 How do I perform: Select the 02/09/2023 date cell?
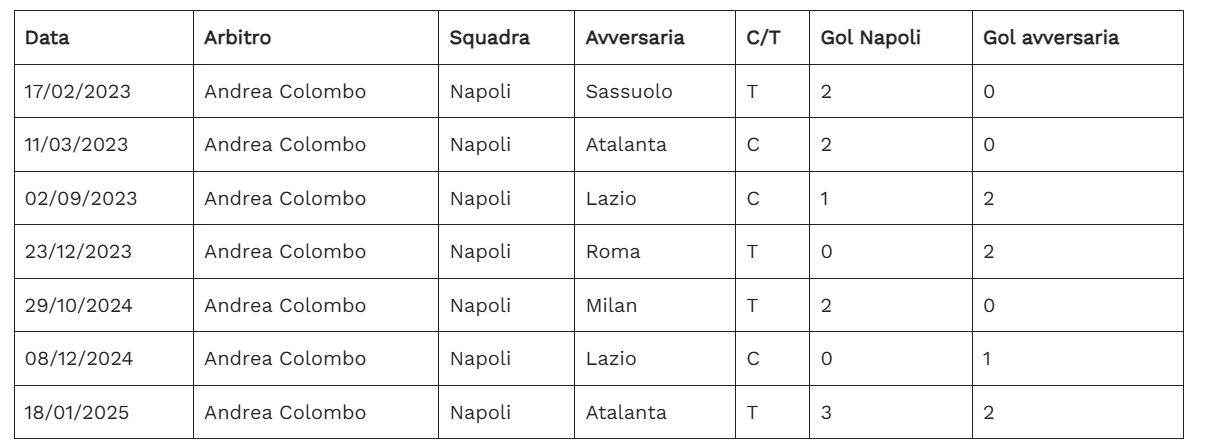point(80,198)
